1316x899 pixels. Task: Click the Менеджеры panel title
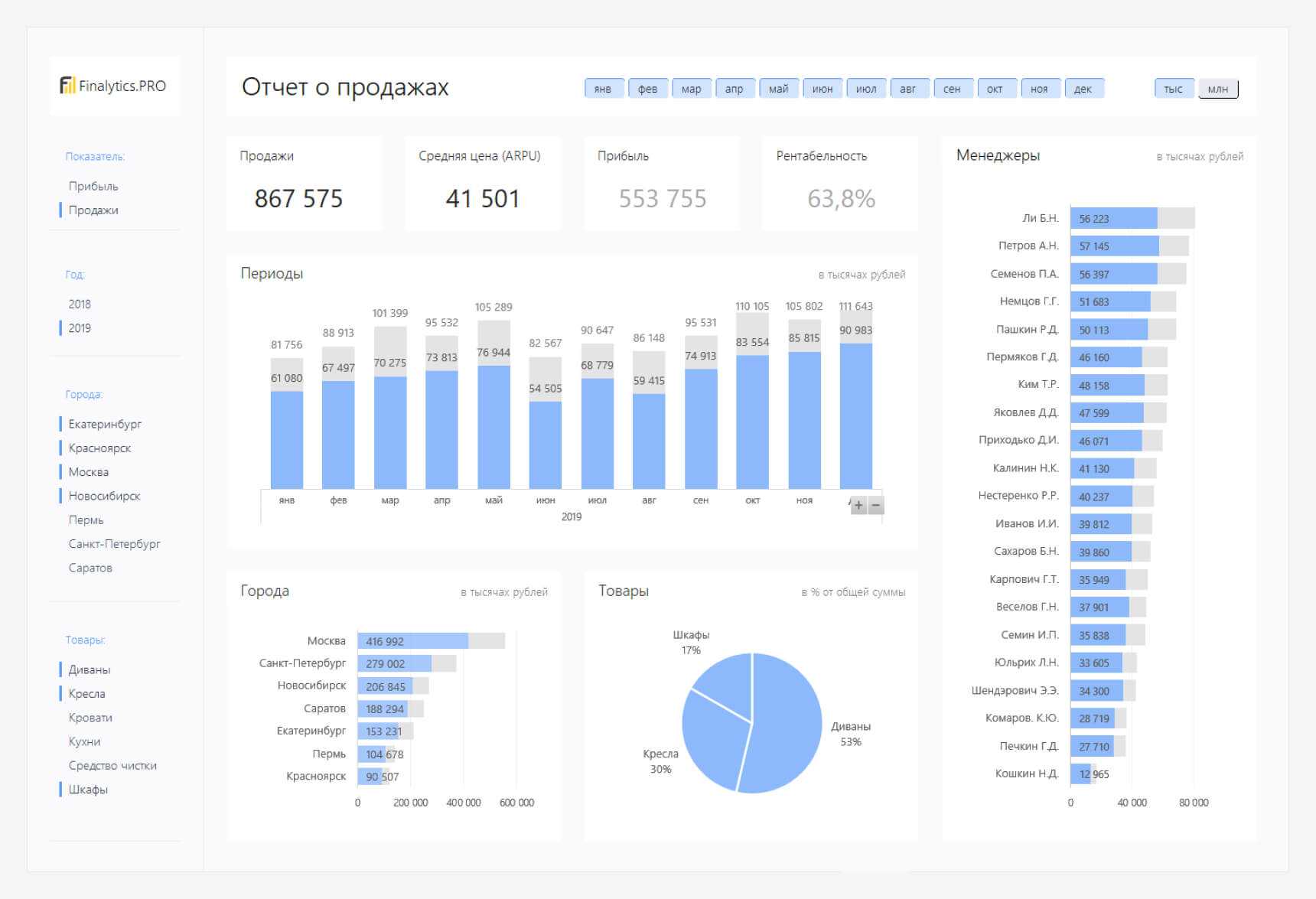click(x=998, y=155)
